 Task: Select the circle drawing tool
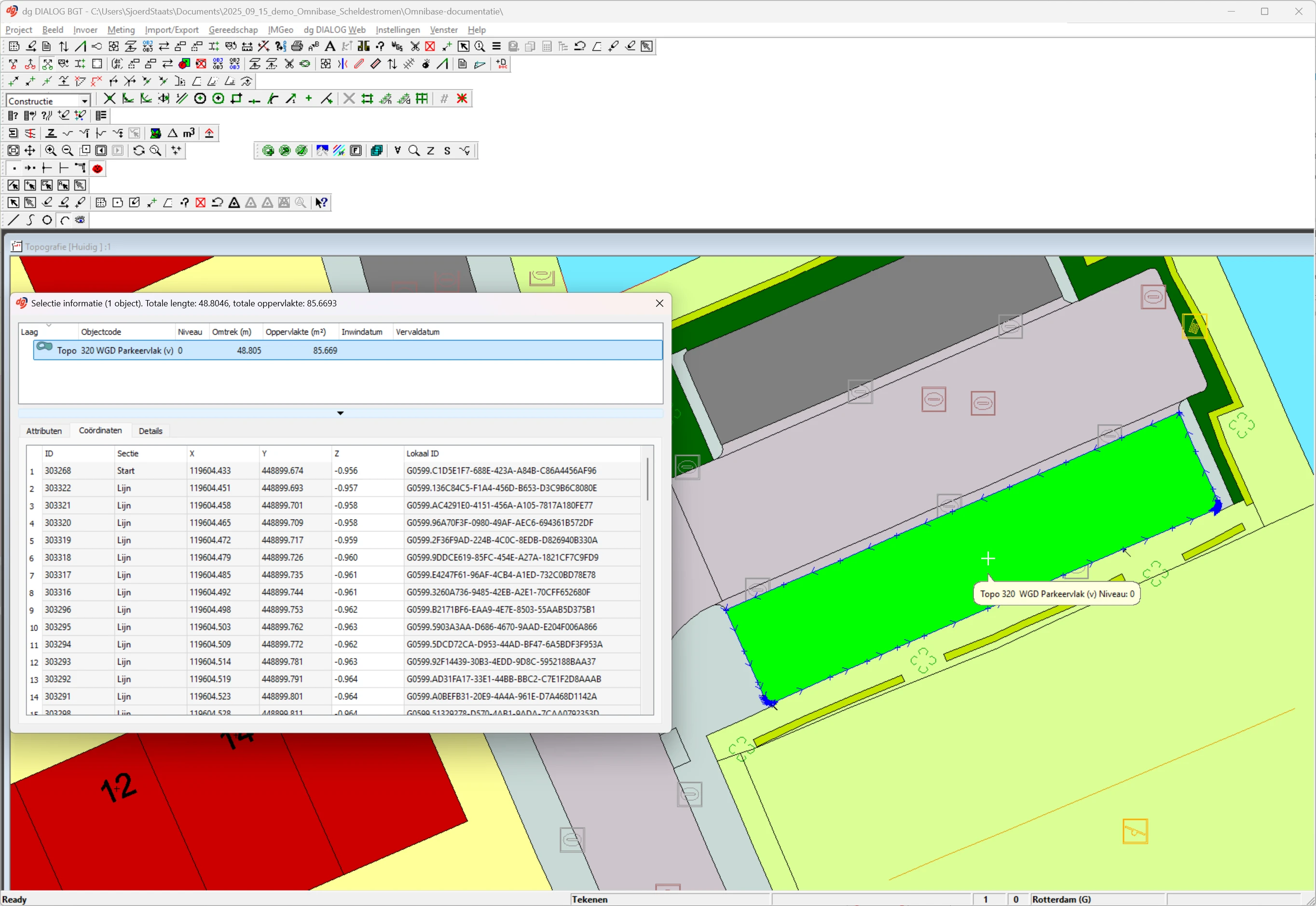pyautogui.click(x=47, y=220)
